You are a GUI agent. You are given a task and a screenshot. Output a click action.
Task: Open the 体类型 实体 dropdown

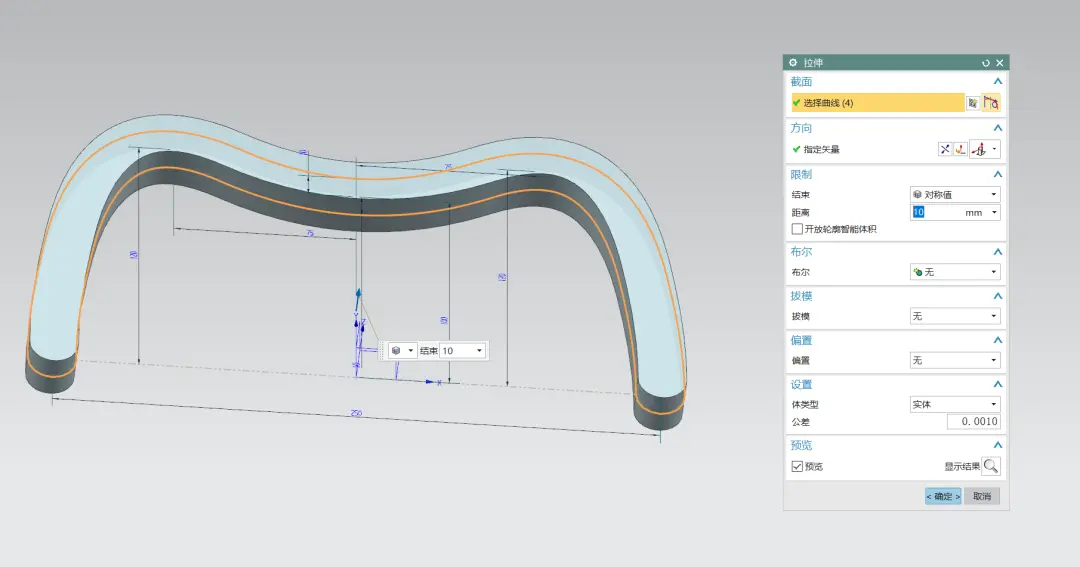955,404
